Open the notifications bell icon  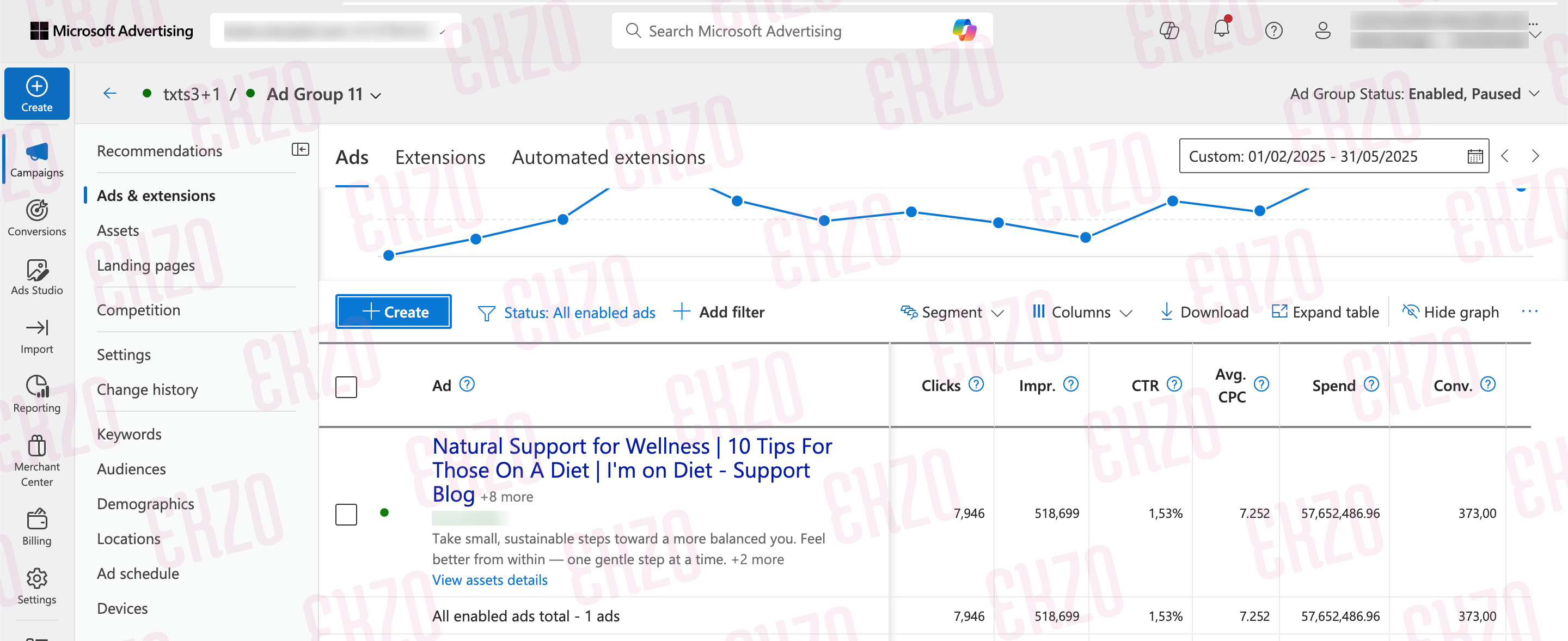1222,29
